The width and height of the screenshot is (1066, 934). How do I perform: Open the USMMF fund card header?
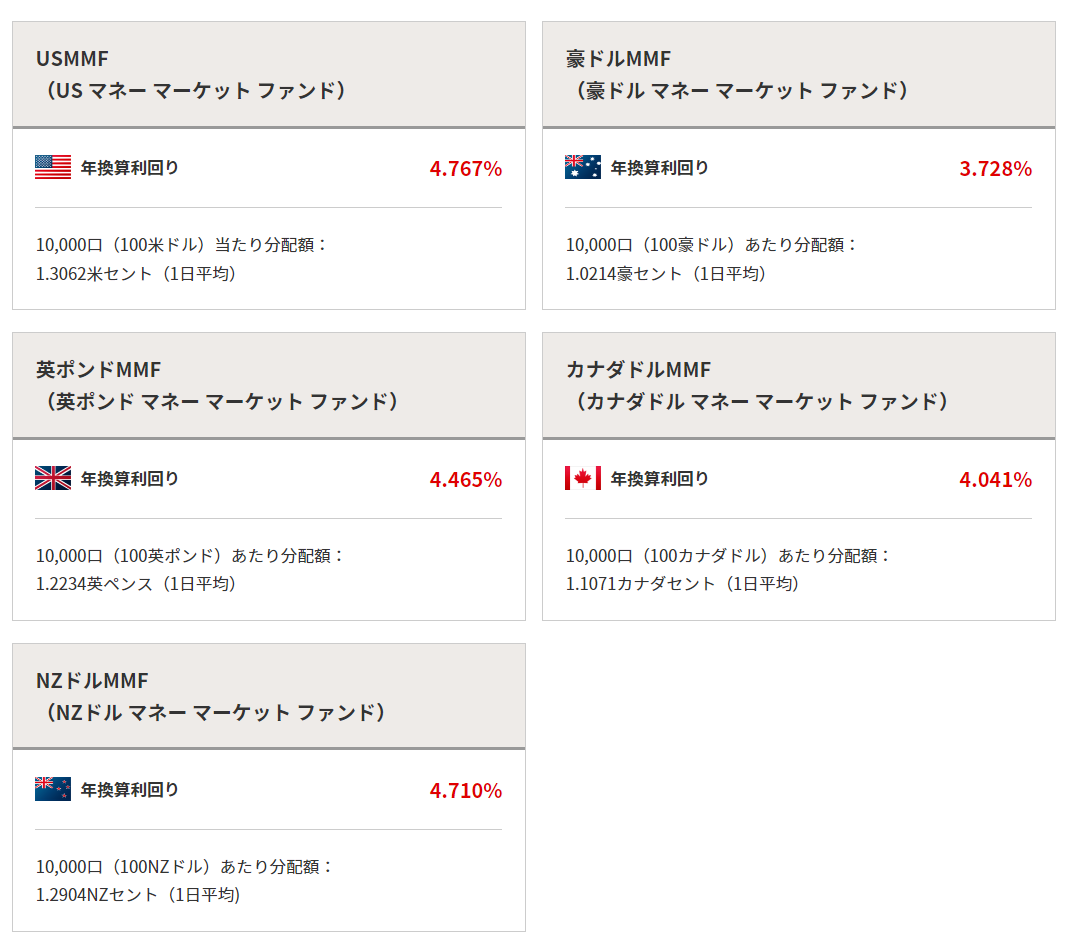point(268,75)
